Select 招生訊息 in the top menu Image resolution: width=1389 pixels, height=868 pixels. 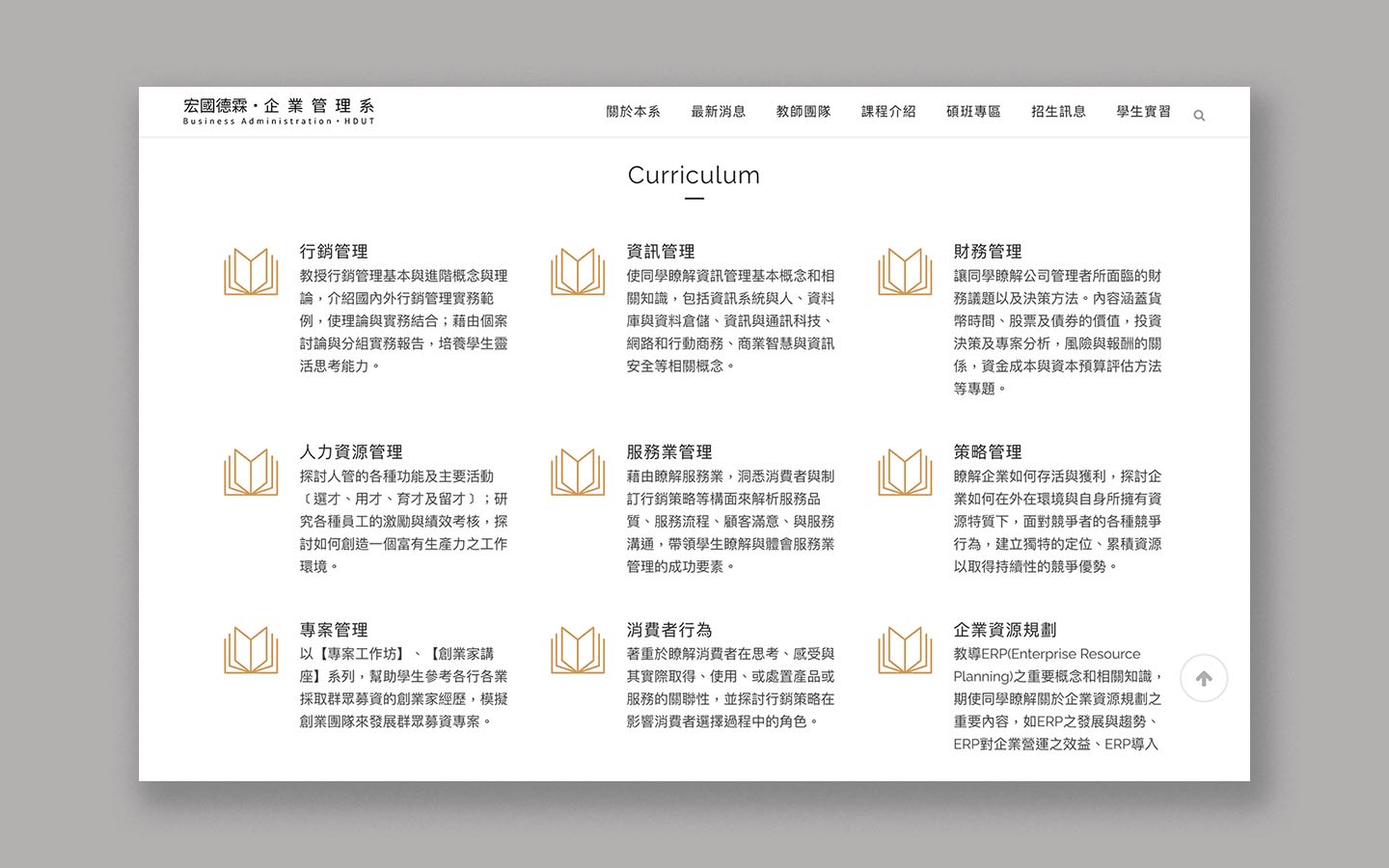click(1058, 112)
